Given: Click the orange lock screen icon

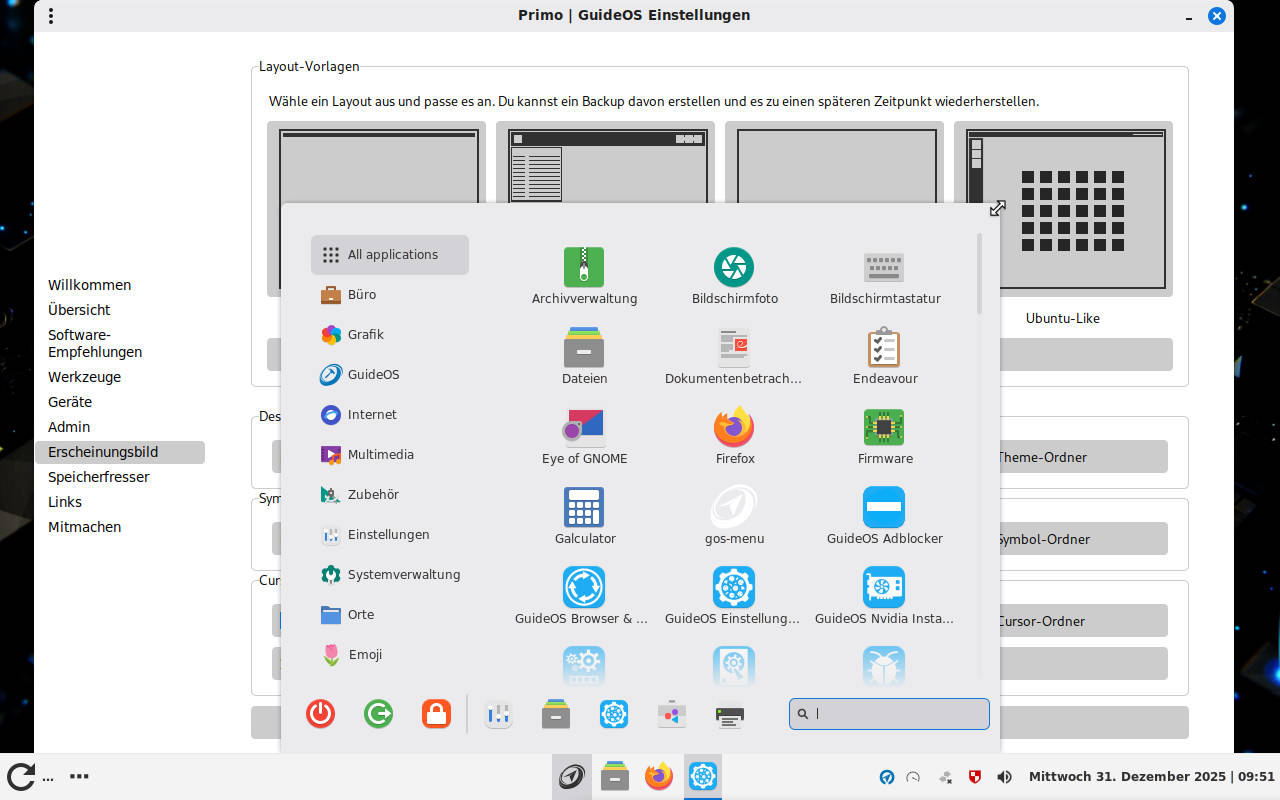Looking at the screenshot, I should [436, 714].
